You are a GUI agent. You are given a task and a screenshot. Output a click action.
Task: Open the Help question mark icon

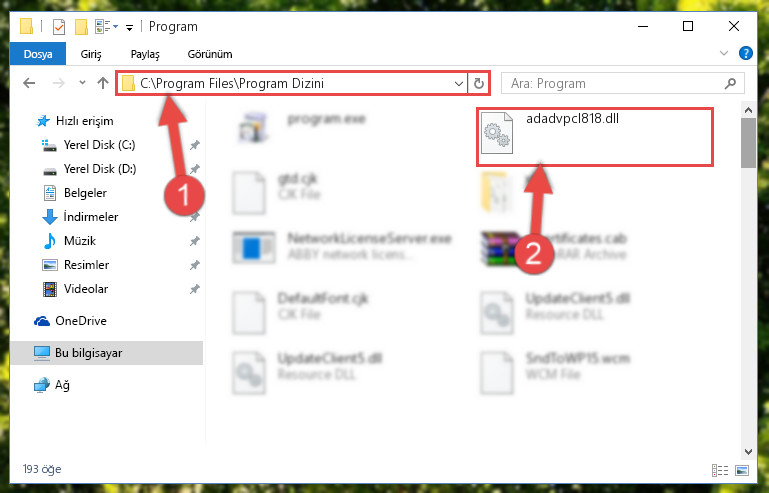745,53
